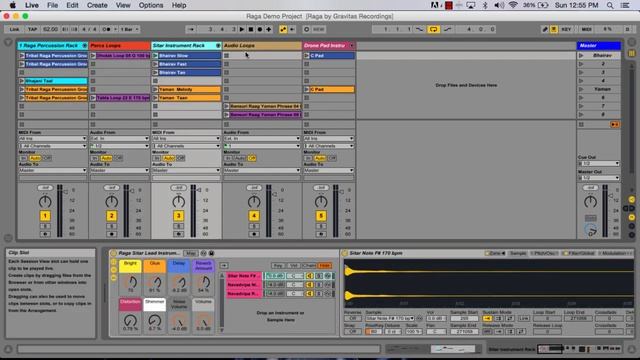
Task: Toggle the Loop switch in control bar
Action: 433,29
